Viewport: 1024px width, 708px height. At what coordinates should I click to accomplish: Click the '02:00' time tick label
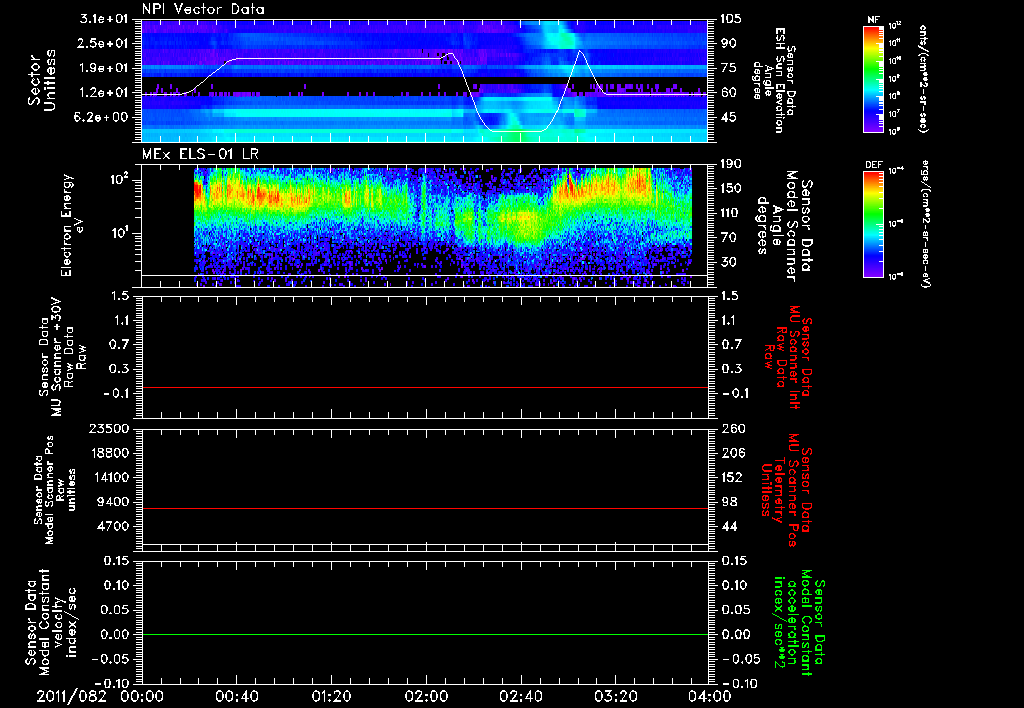[426, 696]
